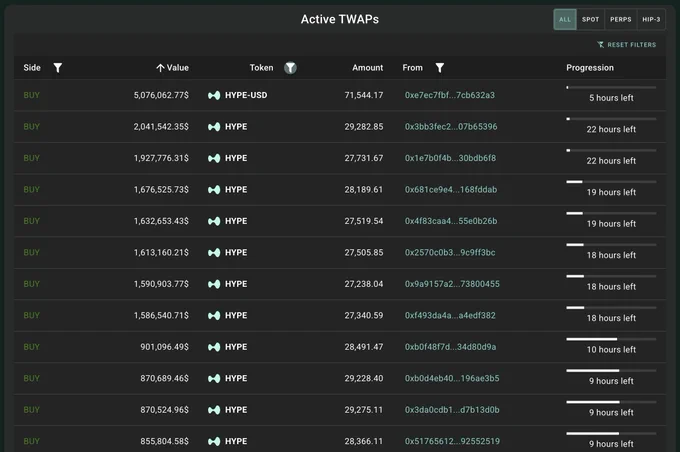
Task: Open address 0xb0d4eb40...196ae3b5
Action: [x=452, y=378]
